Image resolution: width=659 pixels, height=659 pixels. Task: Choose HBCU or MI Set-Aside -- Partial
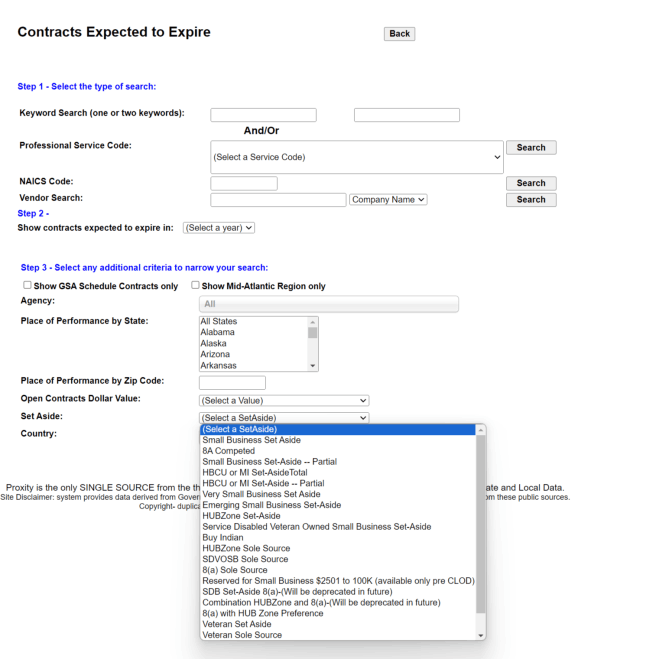tap(338, 483)
